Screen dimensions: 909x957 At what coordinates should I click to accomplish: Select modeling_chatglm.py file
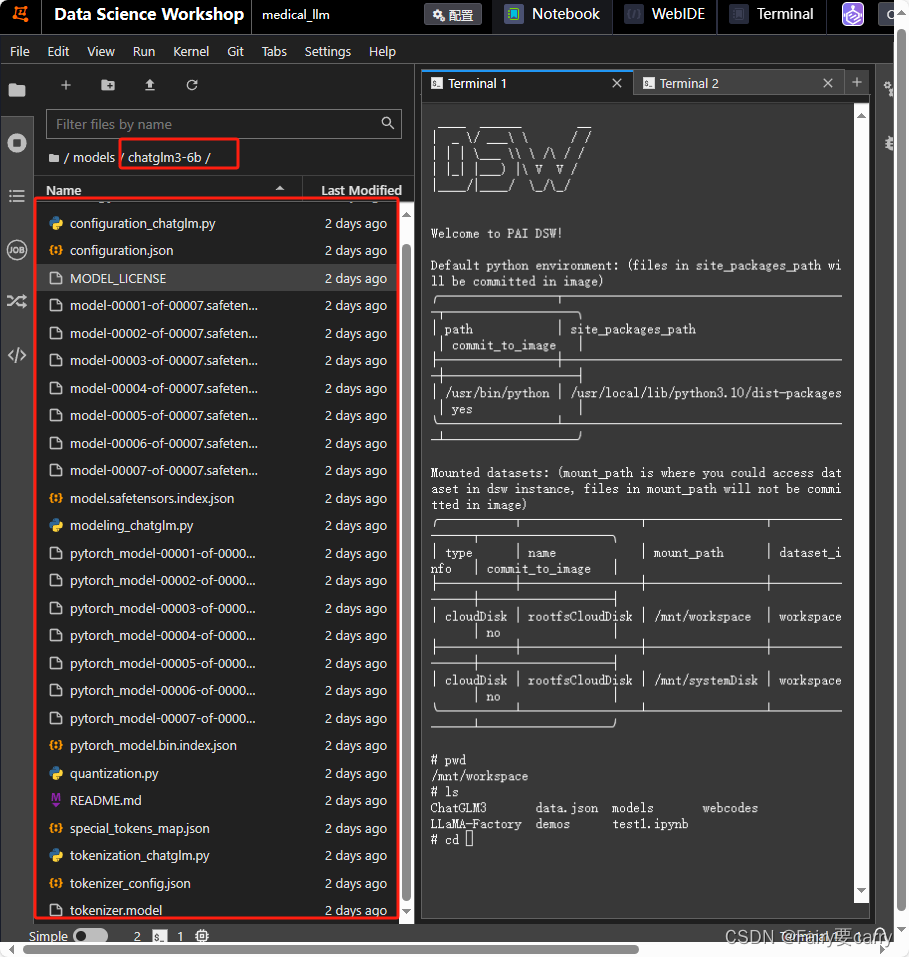tap(217, 525)
